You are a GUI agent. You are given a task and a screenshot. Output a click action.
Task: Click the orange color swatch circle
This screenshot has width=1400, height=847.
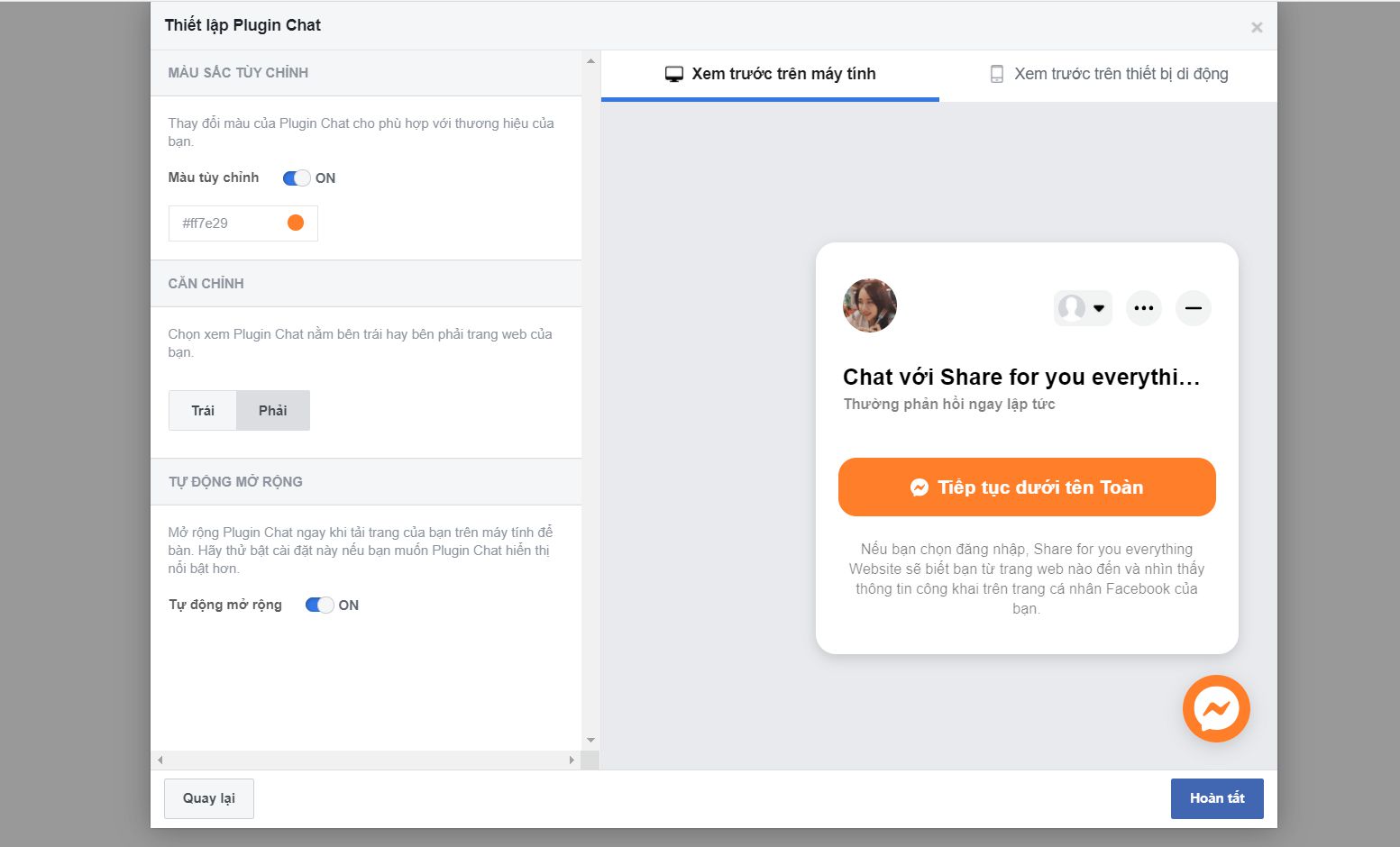[x=295, y=223]
